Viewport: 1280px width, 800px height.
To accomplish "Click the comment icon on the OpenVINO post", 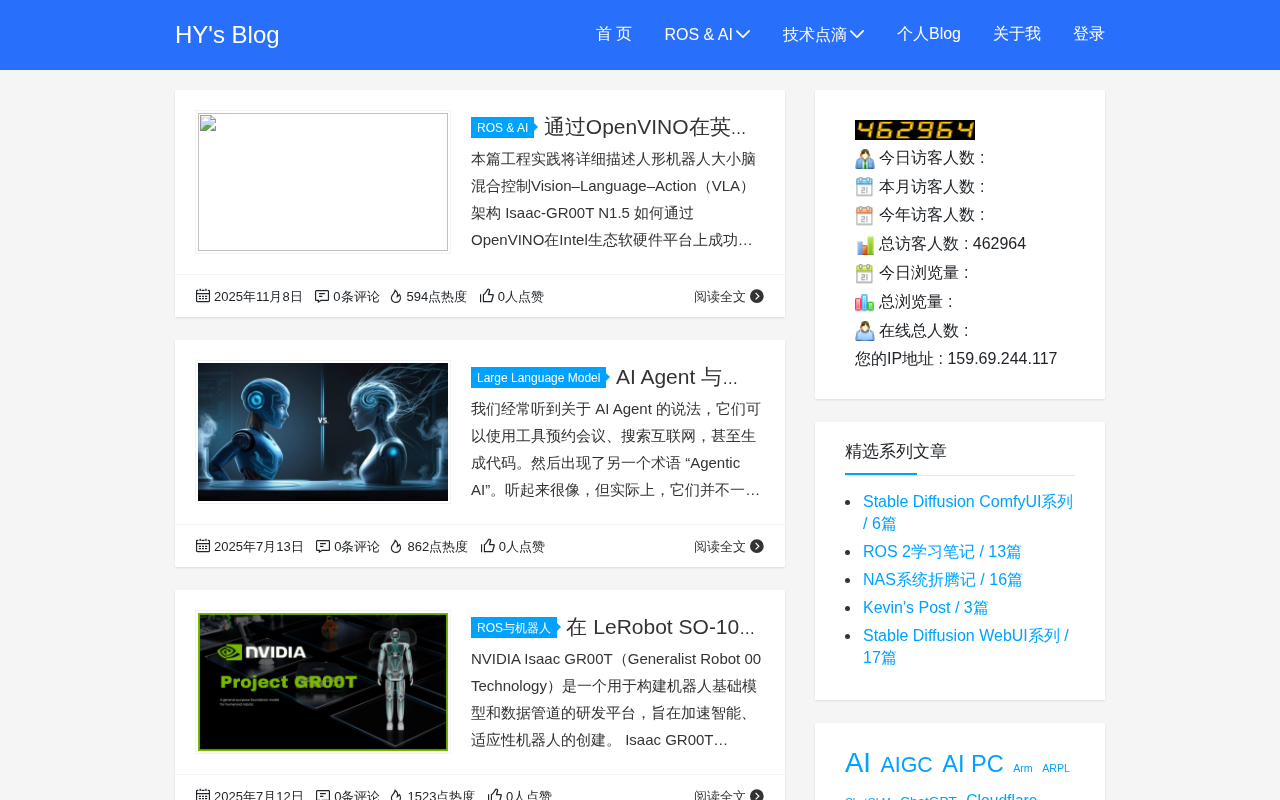I will point(322,296).
